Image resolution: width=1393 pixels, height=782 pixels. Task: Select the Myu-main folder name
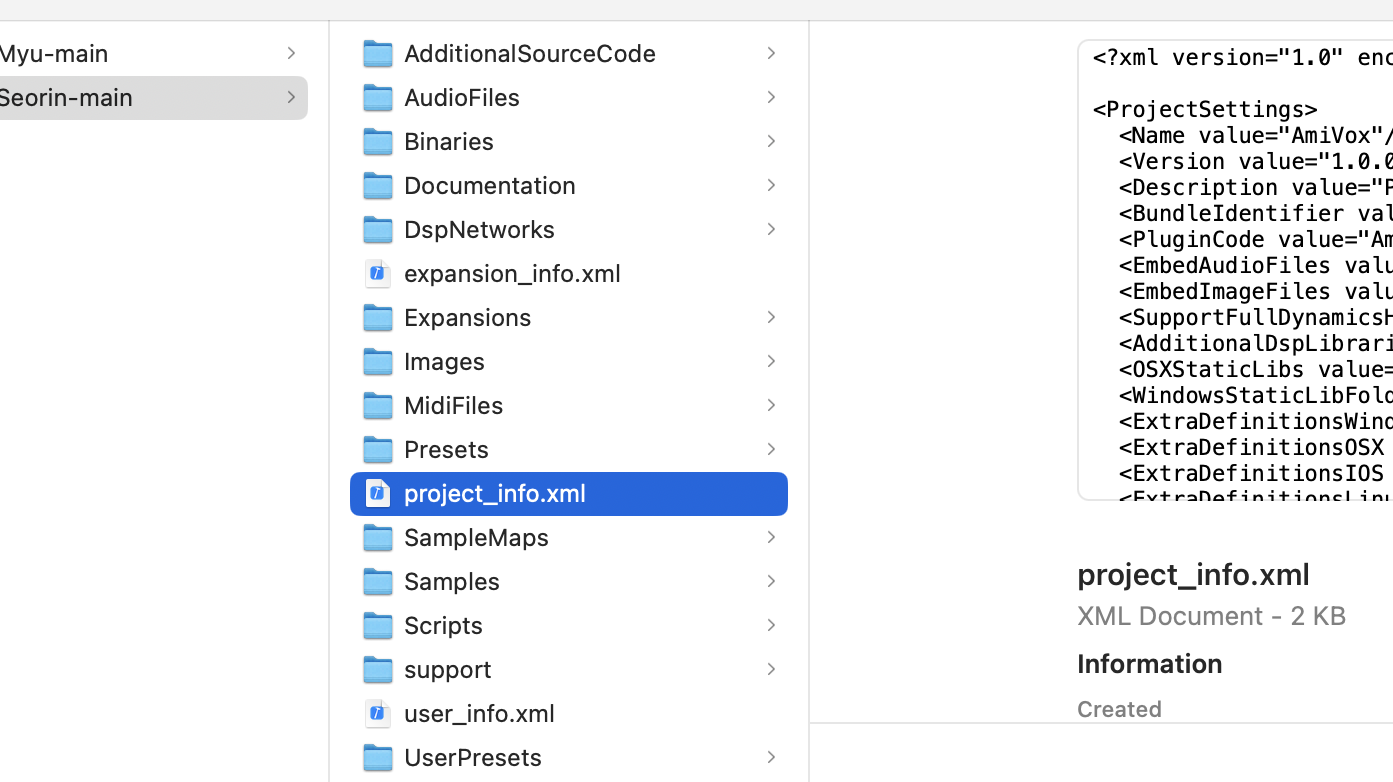pos(53,53)
